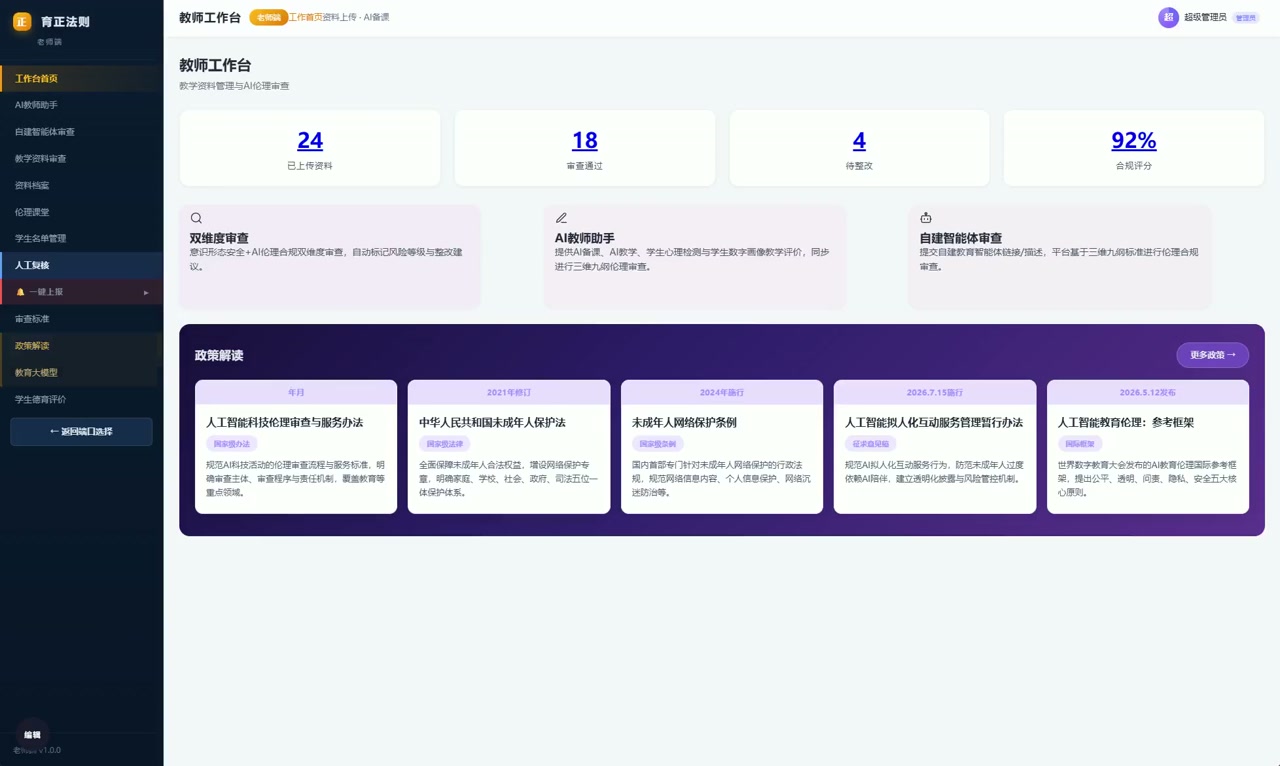The width and height of the screenshot is (1280, 766).
Task: Click the 国家级法律 tag
Action: 445,444
